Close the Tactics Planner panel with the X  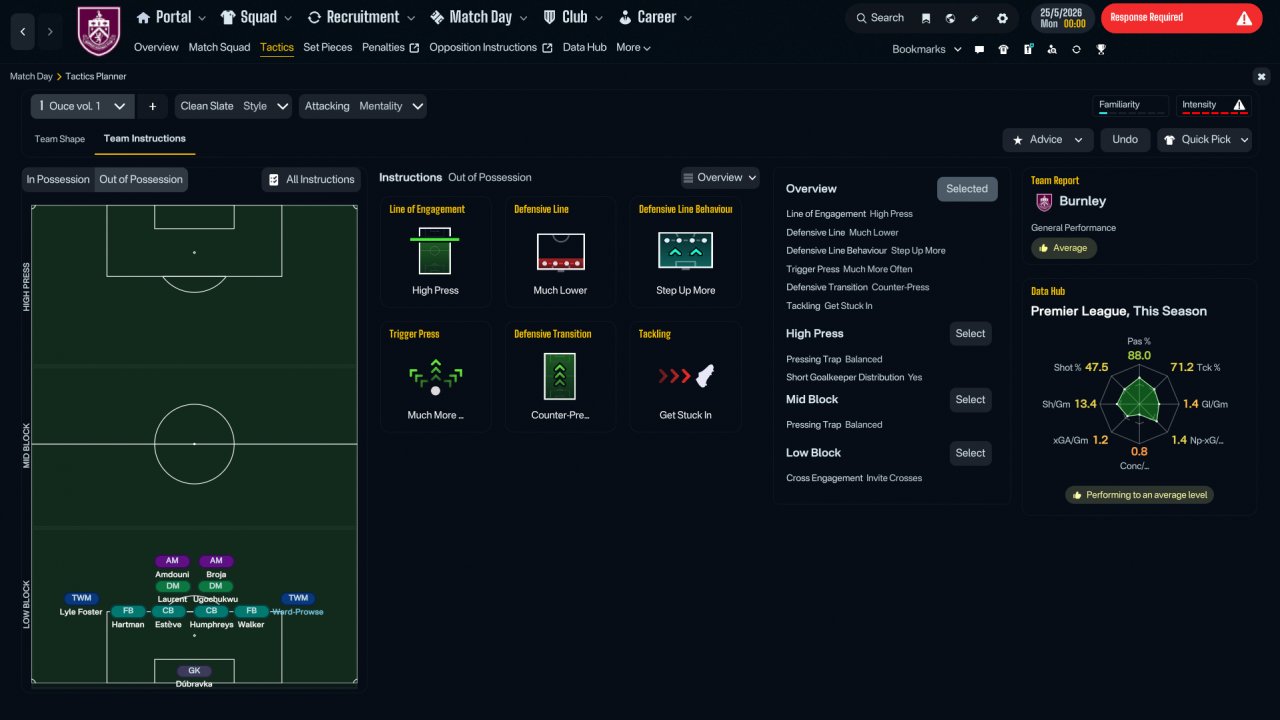[1261, 76]
